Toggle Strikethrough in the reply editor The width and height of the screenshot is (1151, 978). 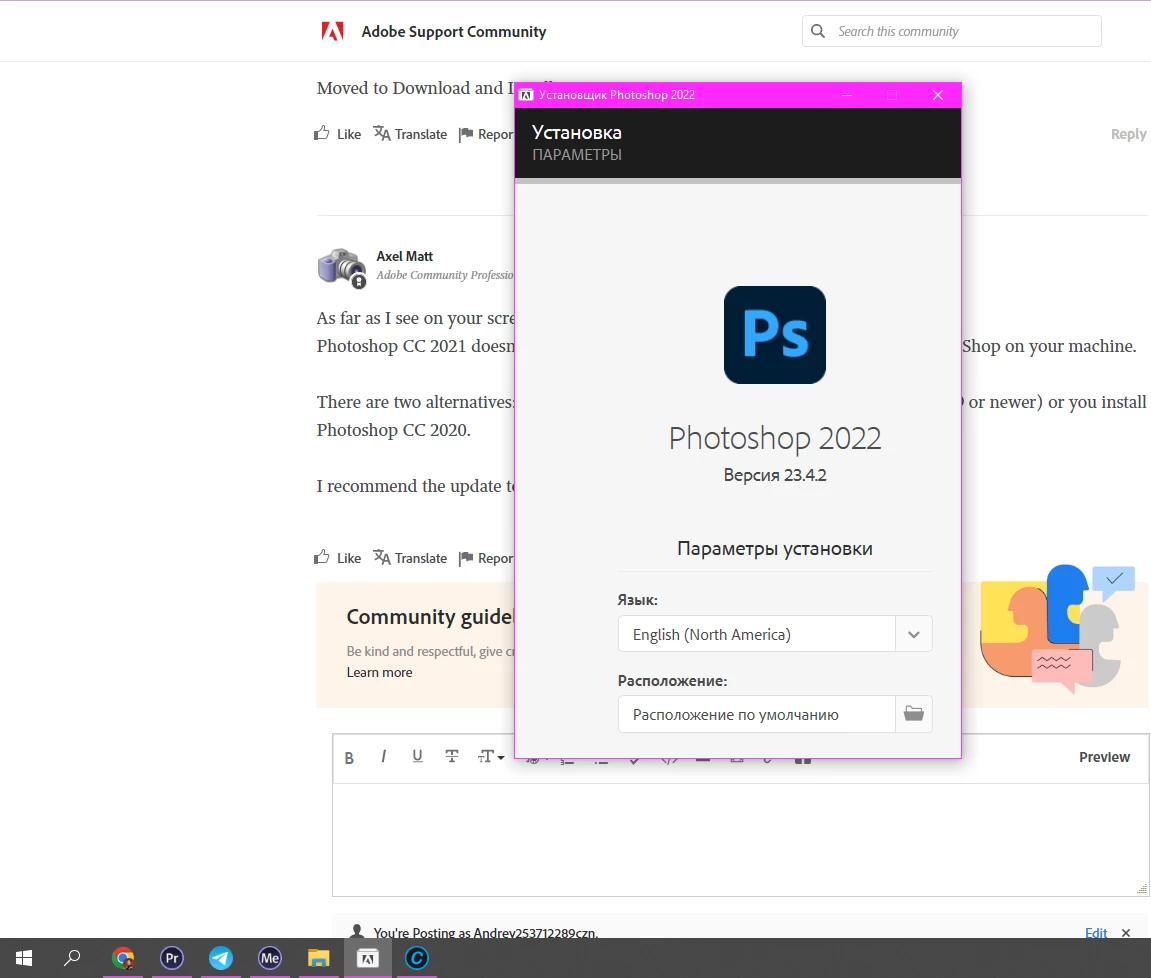click(451, 756)
